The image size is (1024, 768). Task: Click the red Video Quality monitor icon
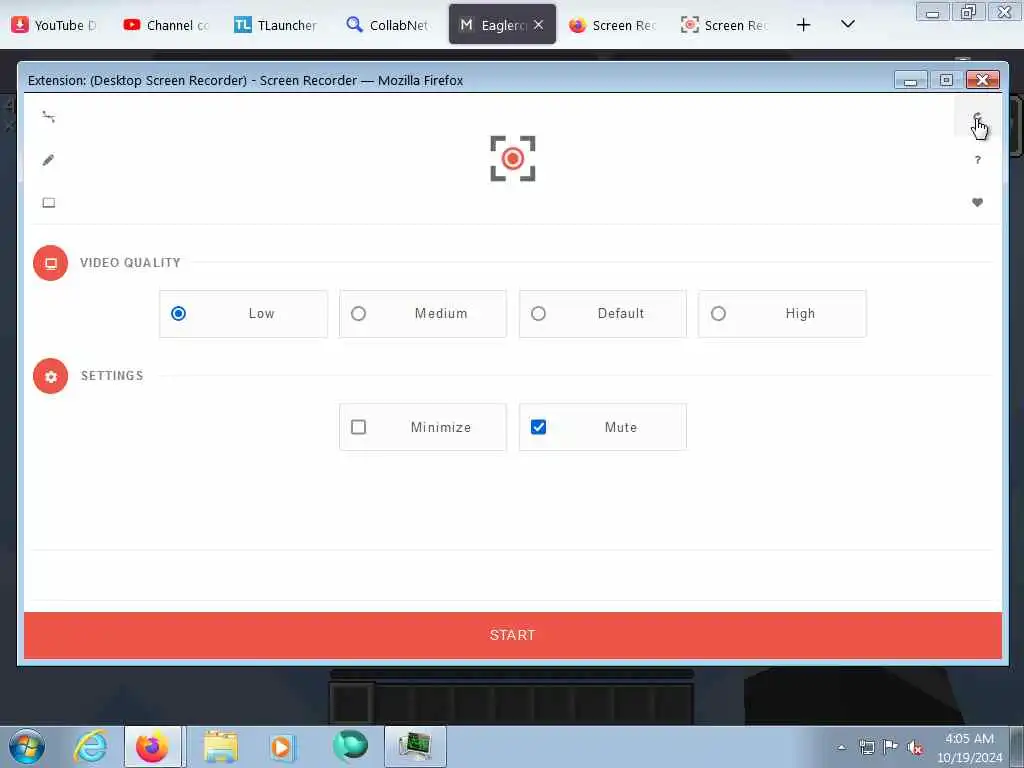(50, 263)
